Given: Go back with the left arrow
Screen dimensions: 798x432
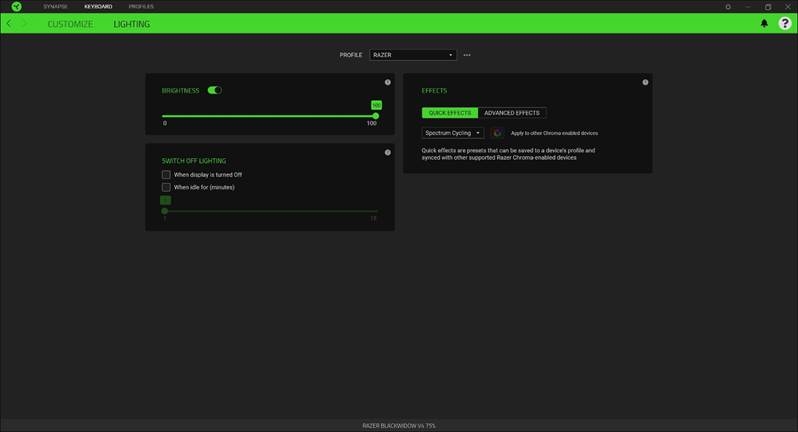Looking at the screenshot, I should point(9,23).
